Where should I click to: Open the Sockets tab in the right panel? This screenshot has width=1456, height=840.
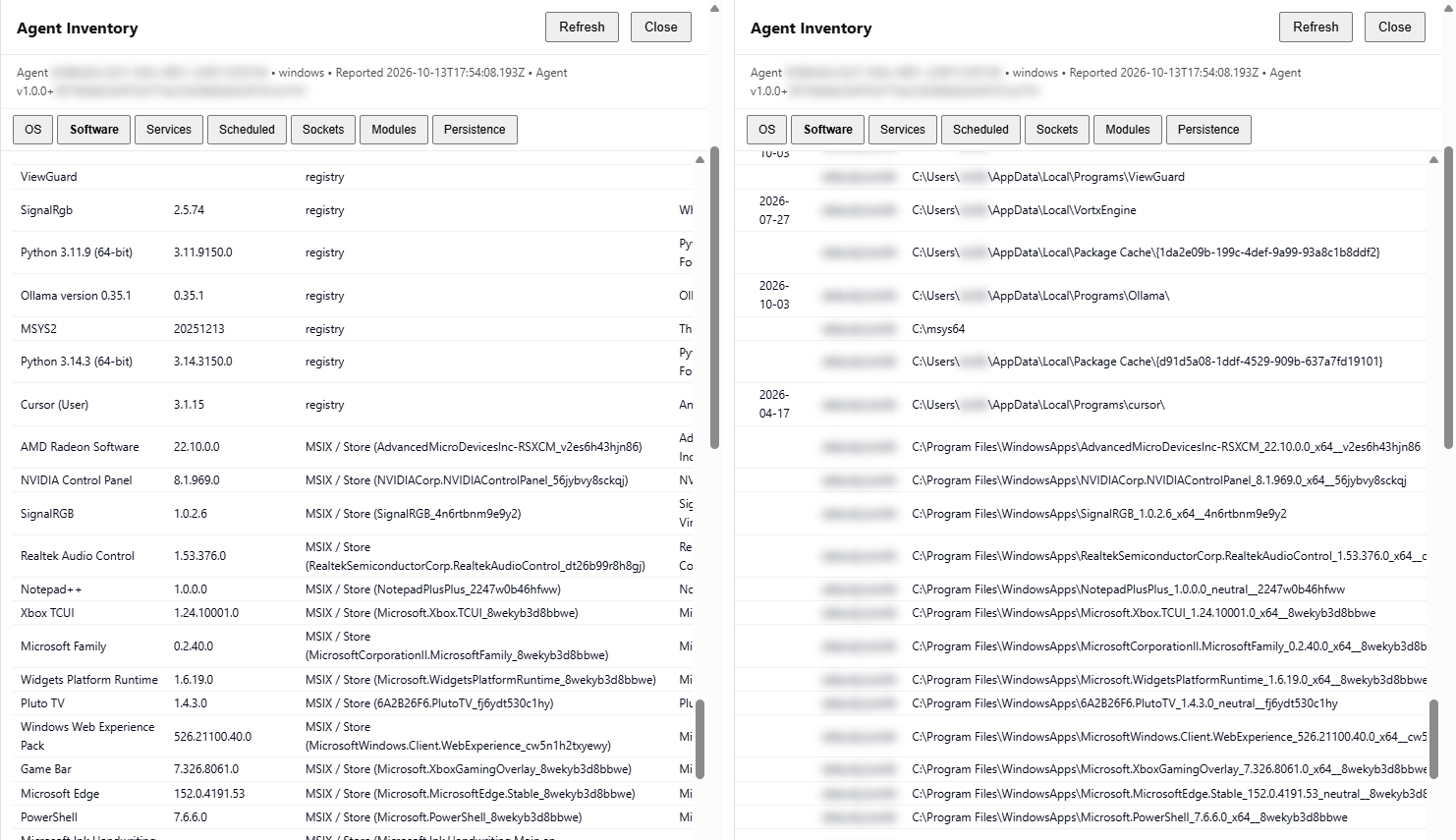point(1057,130)
